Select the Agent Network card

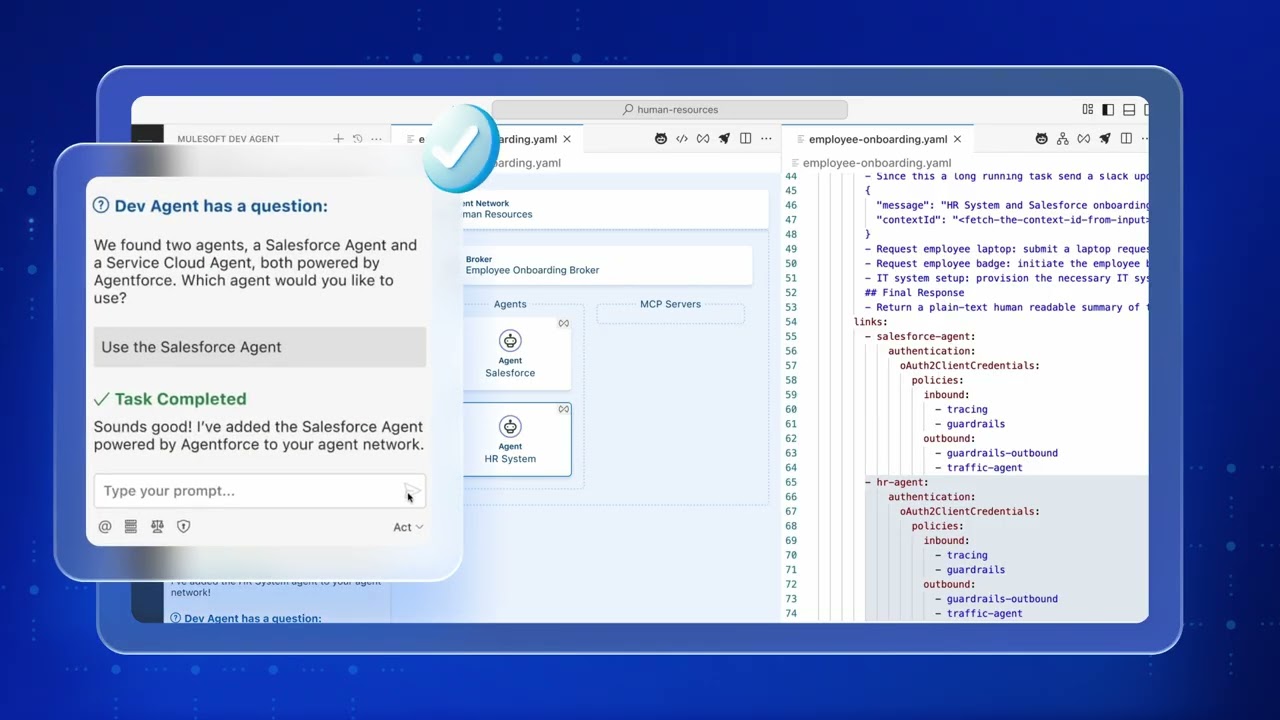click(614, 209)
